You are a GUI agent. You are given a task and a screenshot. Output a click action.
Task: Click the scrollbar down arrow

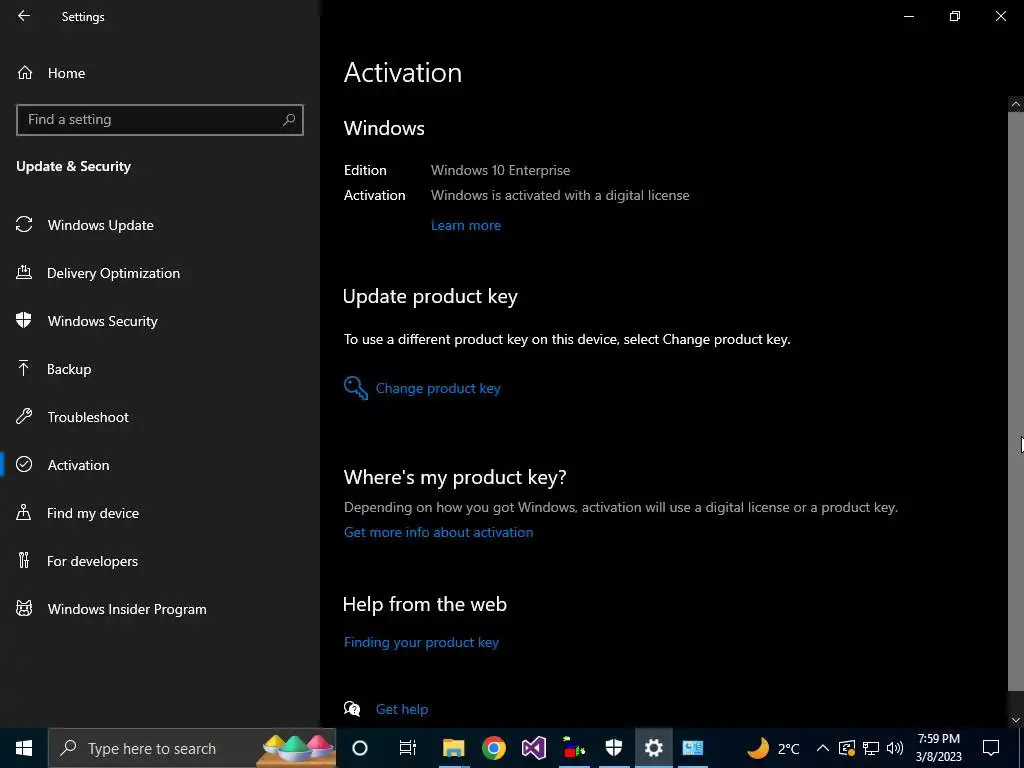coord(1016,720)
